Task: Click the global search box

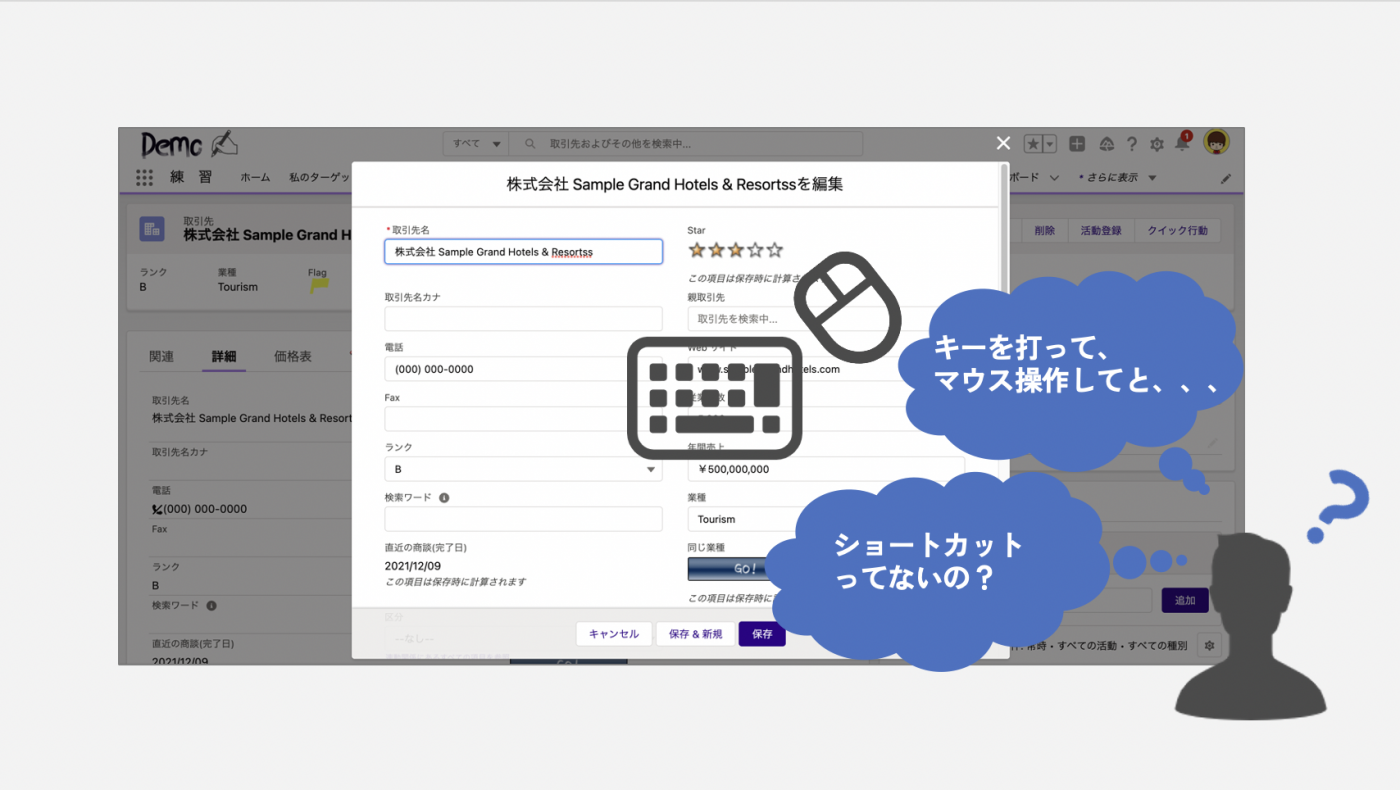Action: 686,144
